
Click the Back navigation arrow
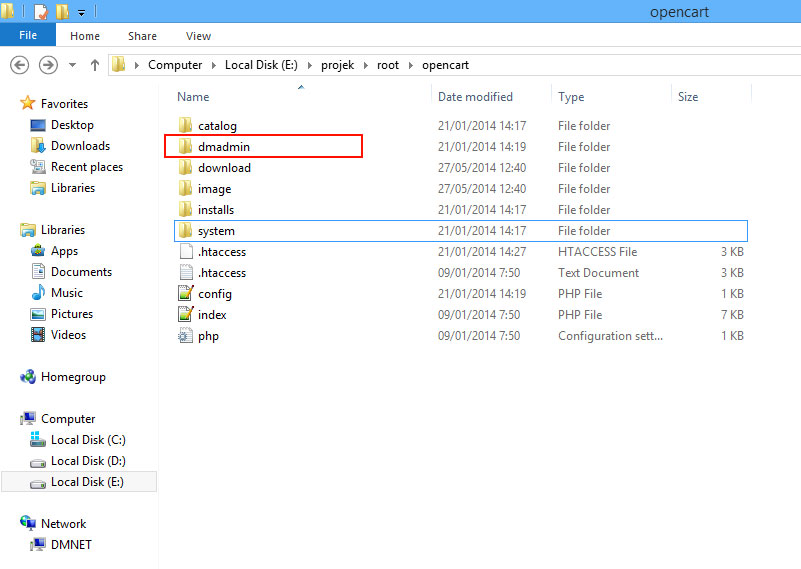[19, 65]
